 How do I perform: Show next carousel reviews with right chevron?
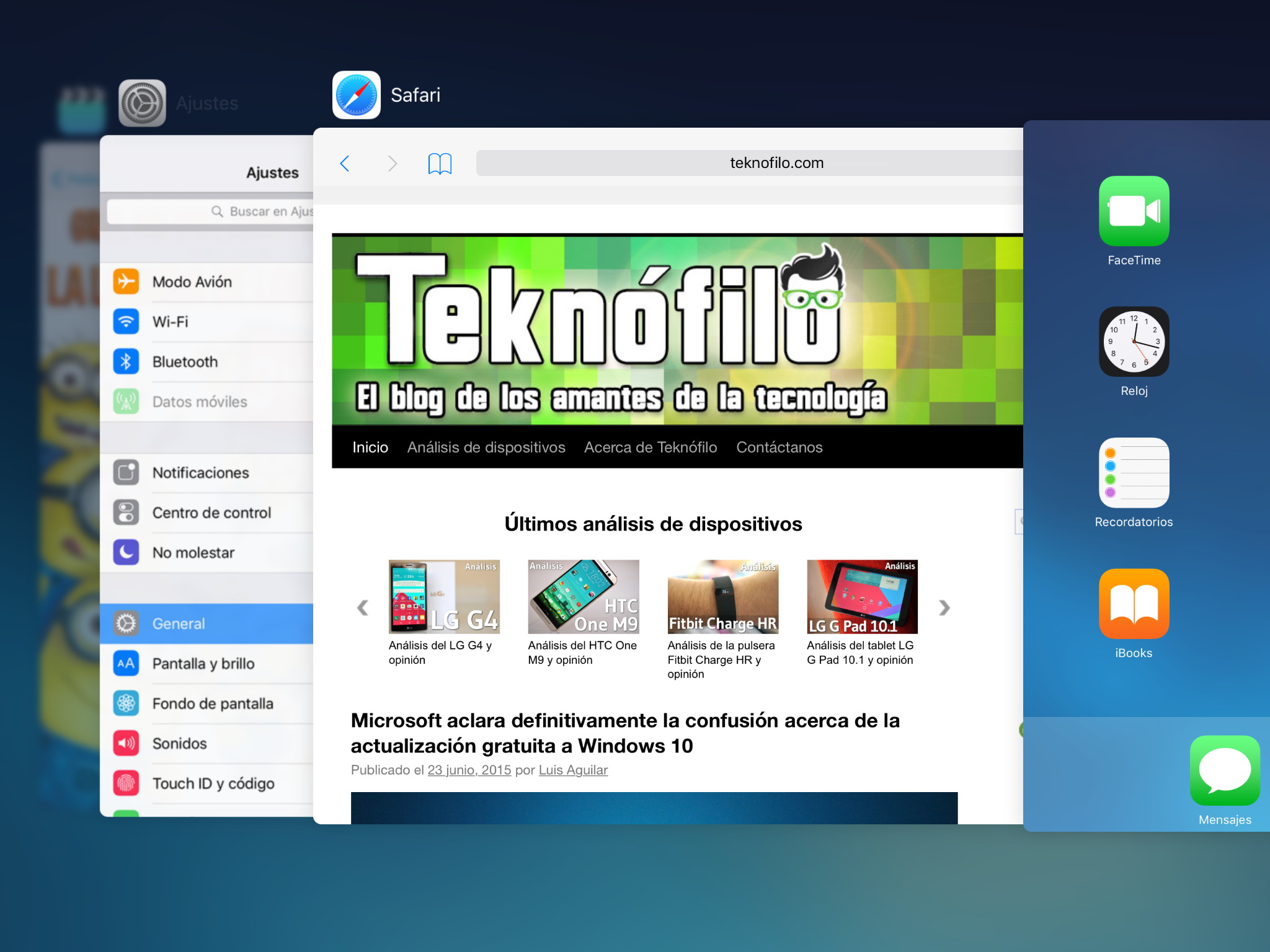click(x=944, y=608)
